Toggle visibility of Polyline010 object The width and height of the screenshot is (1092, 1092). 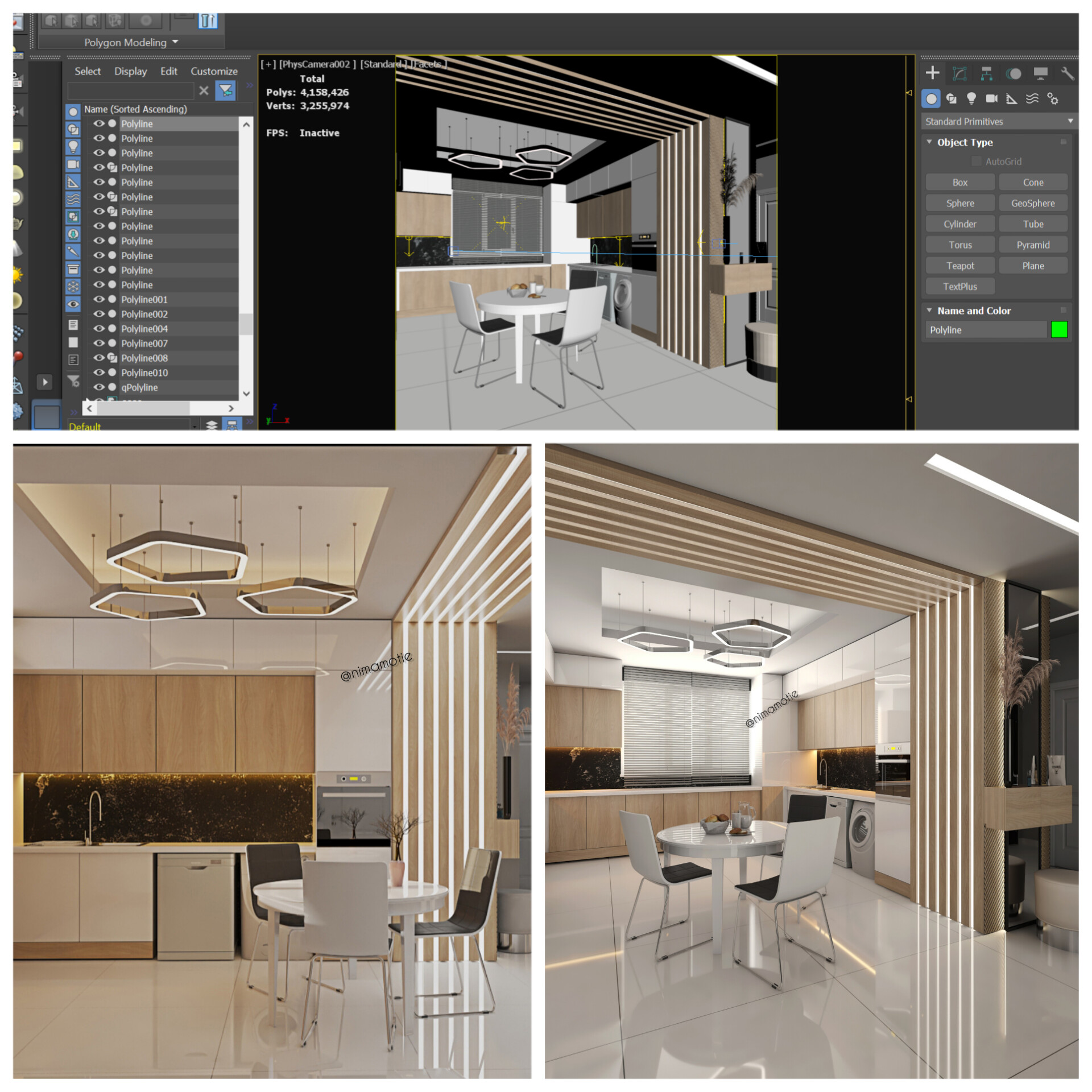(x=99, y=373)
